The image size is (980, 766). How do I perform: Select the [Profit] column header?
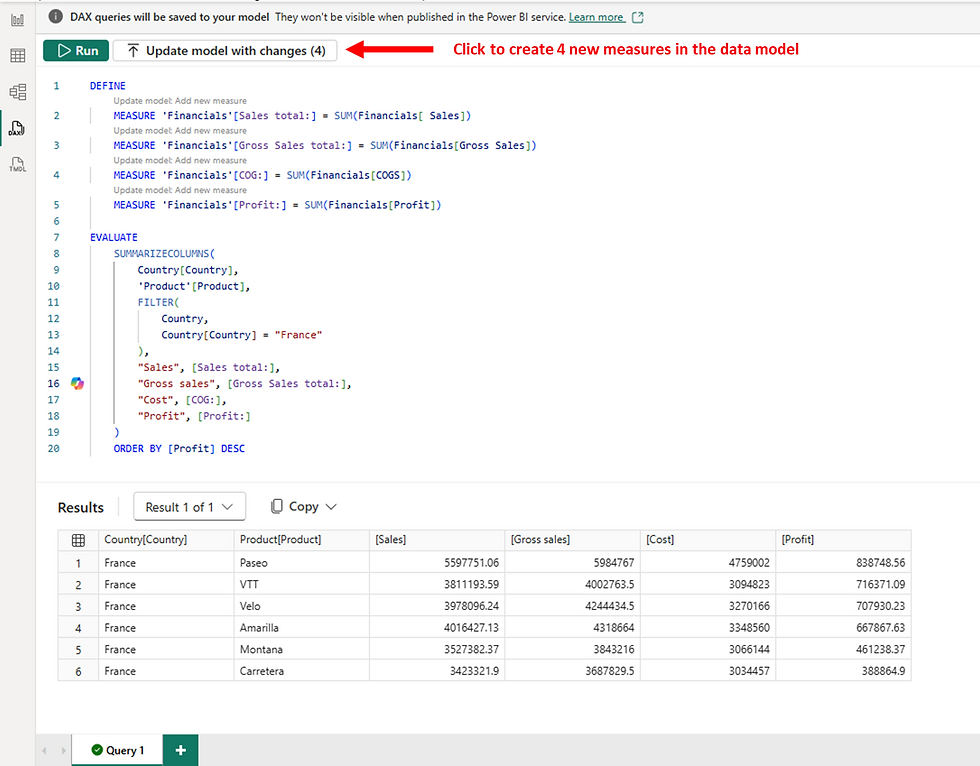click(843, 540)
